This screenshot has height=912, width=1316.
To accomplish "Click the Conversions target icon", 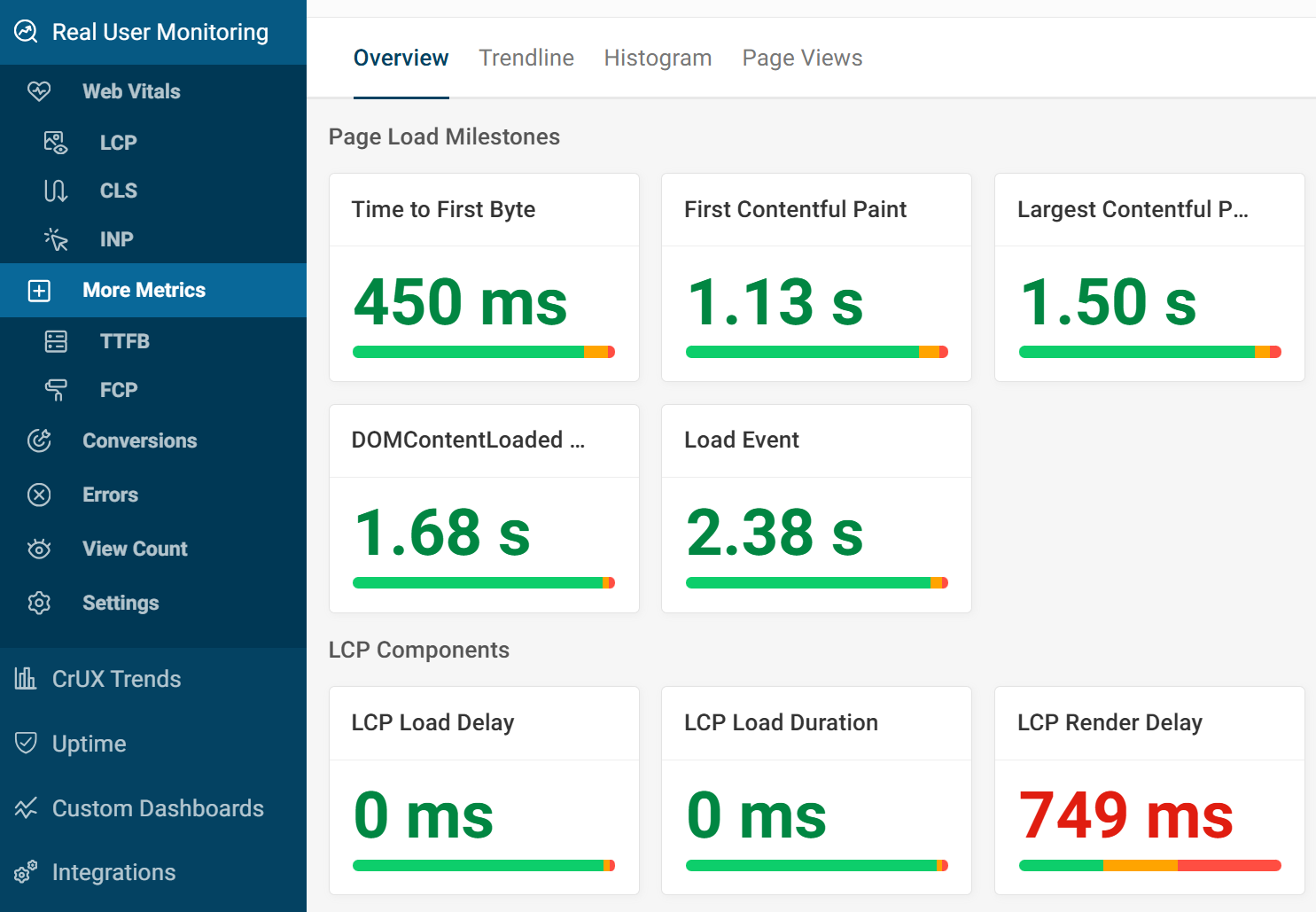I will (39, 440).
